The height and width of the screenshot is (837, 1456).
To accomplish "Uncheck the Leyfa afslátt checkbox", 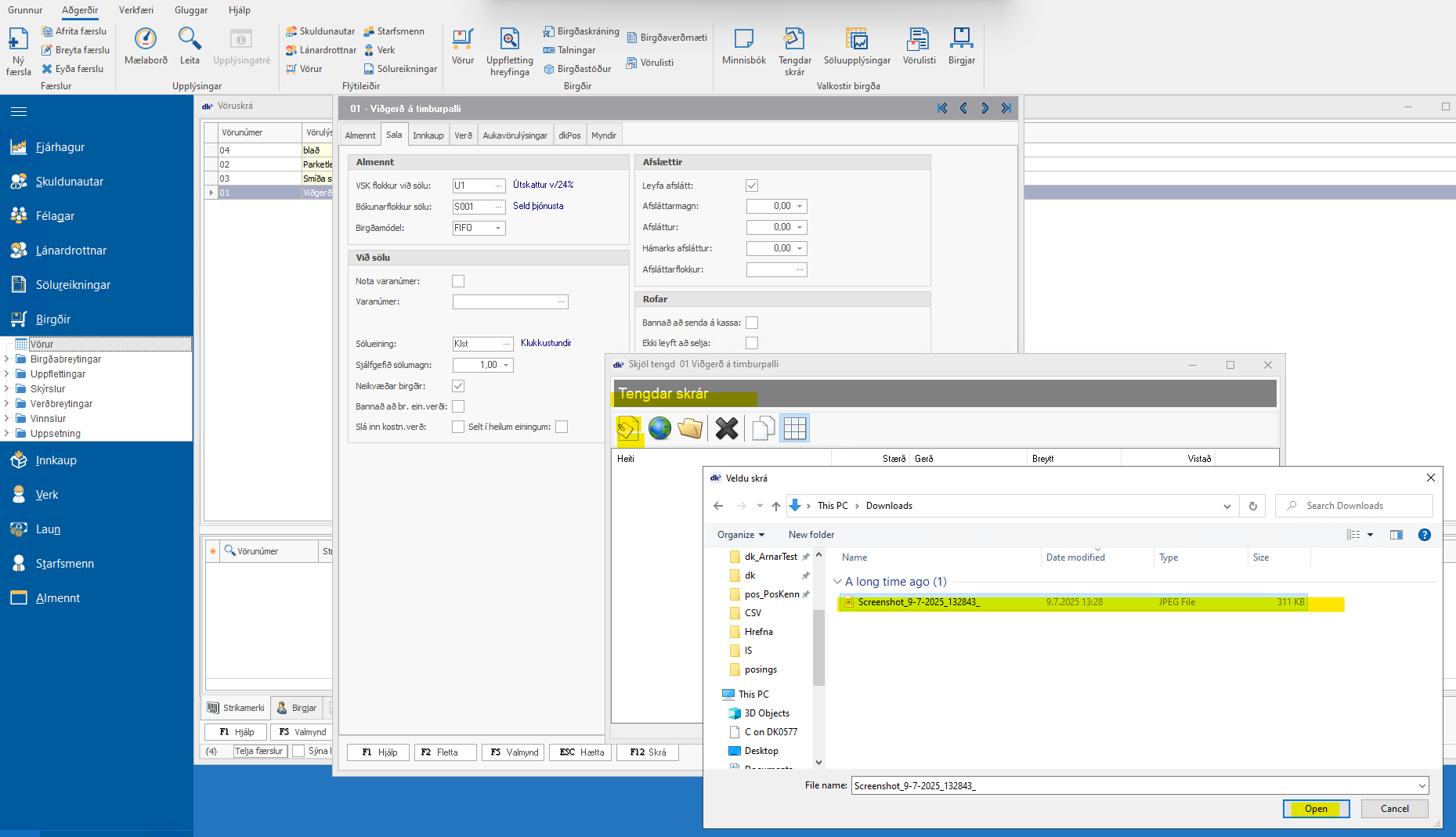I will point(752,186).
